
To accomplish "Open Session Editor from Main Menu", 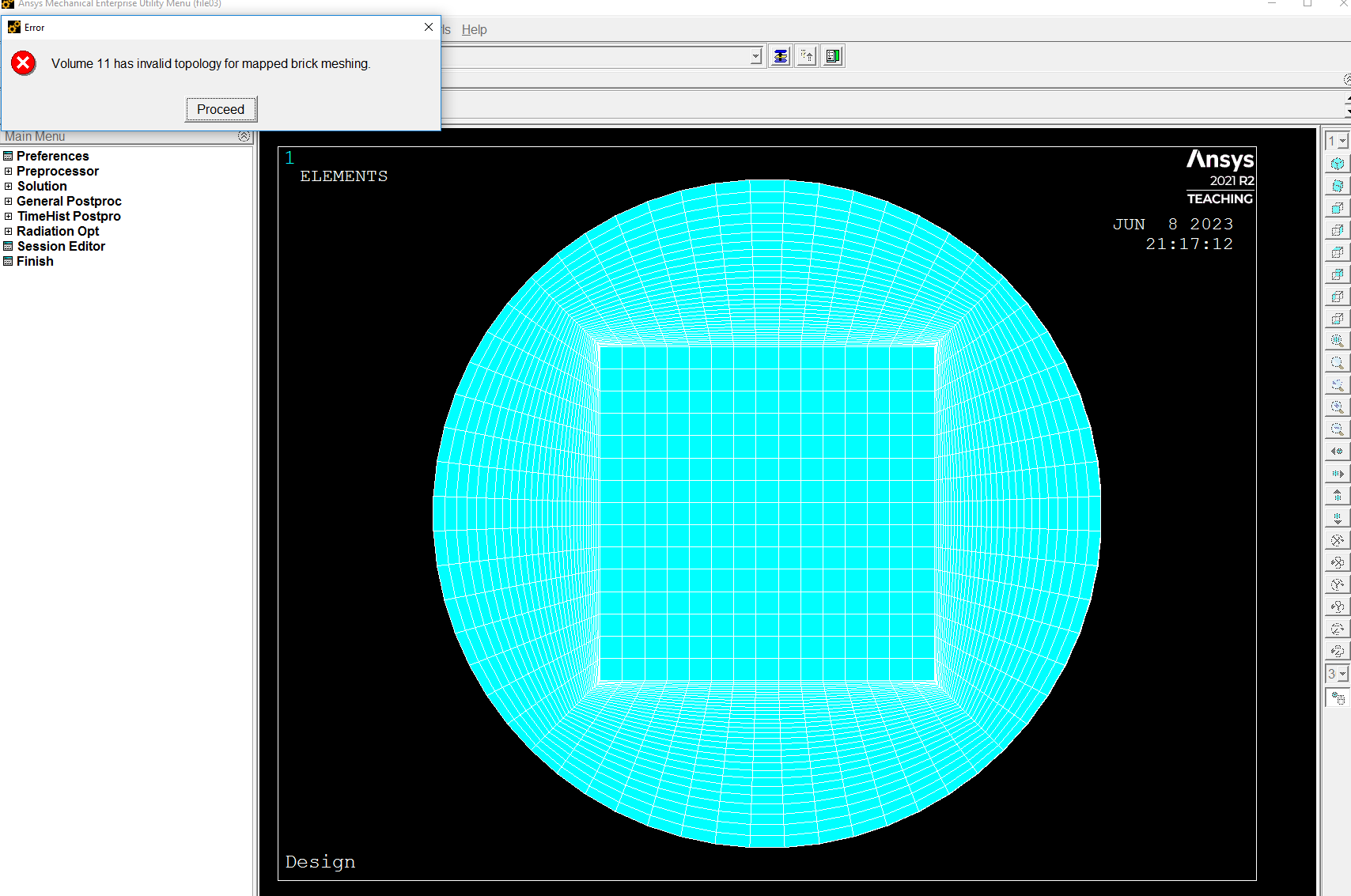I will 61,247.
